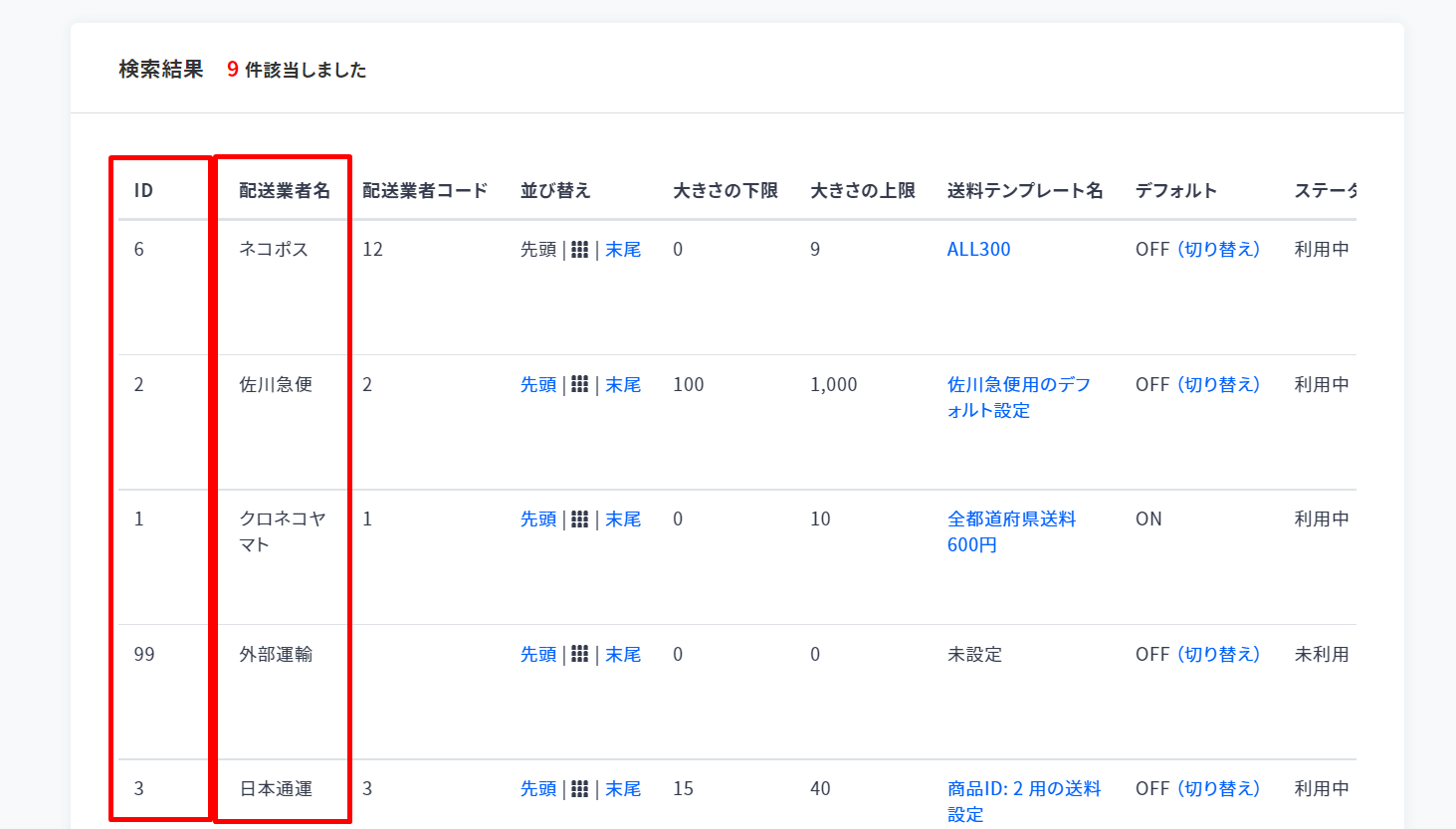Click the grid drag icon in 佐川急便 row

click(580, 384)
